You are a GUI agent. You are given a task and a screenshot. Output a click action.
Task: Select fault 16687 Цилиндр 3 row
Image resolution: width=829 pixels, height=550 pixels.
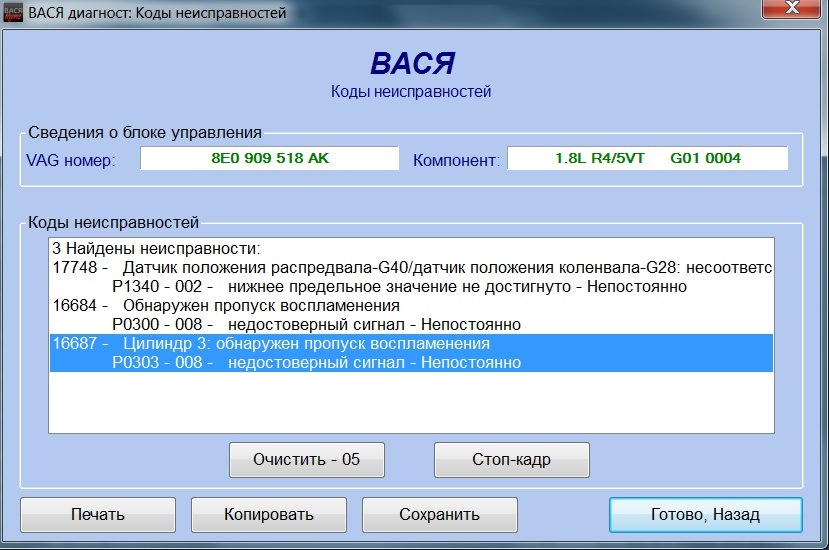point(411,344)
